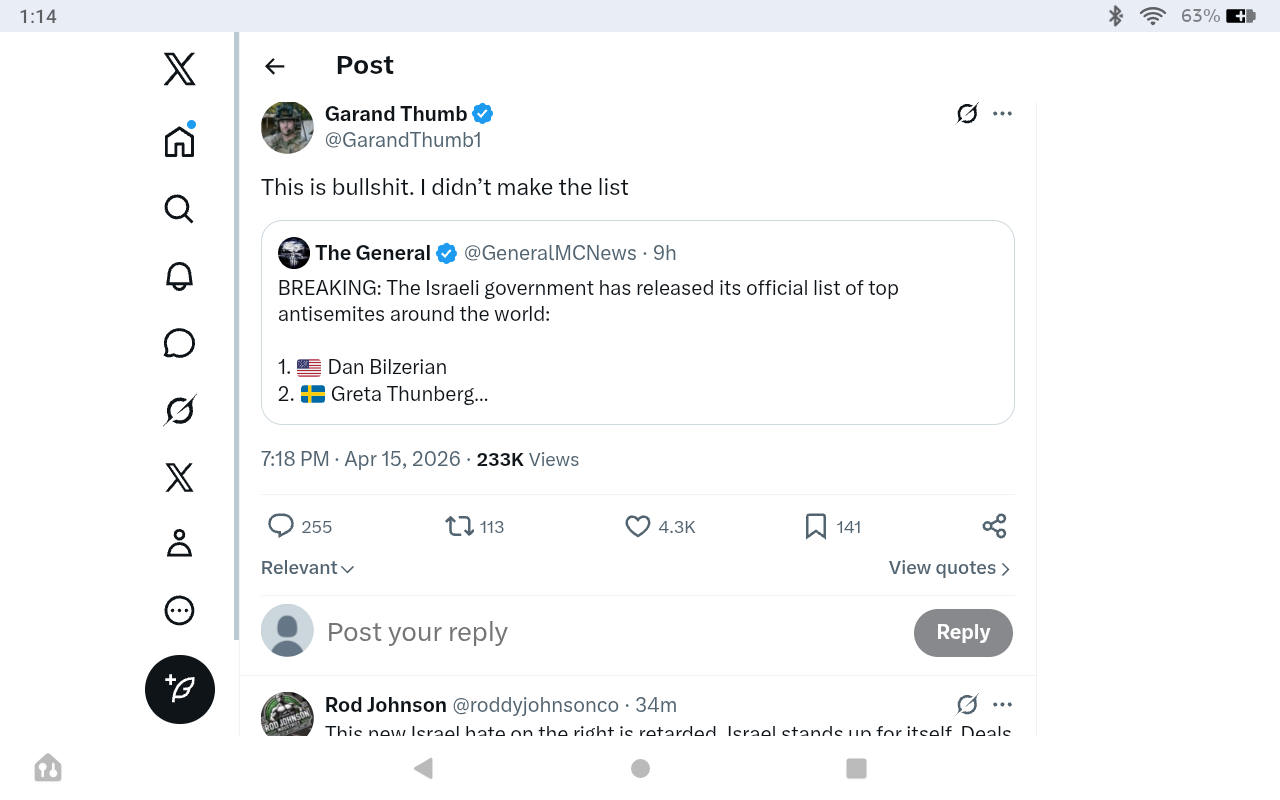Open Grok icon in left sidebar
1280x800 pixels.
[179, 410]
